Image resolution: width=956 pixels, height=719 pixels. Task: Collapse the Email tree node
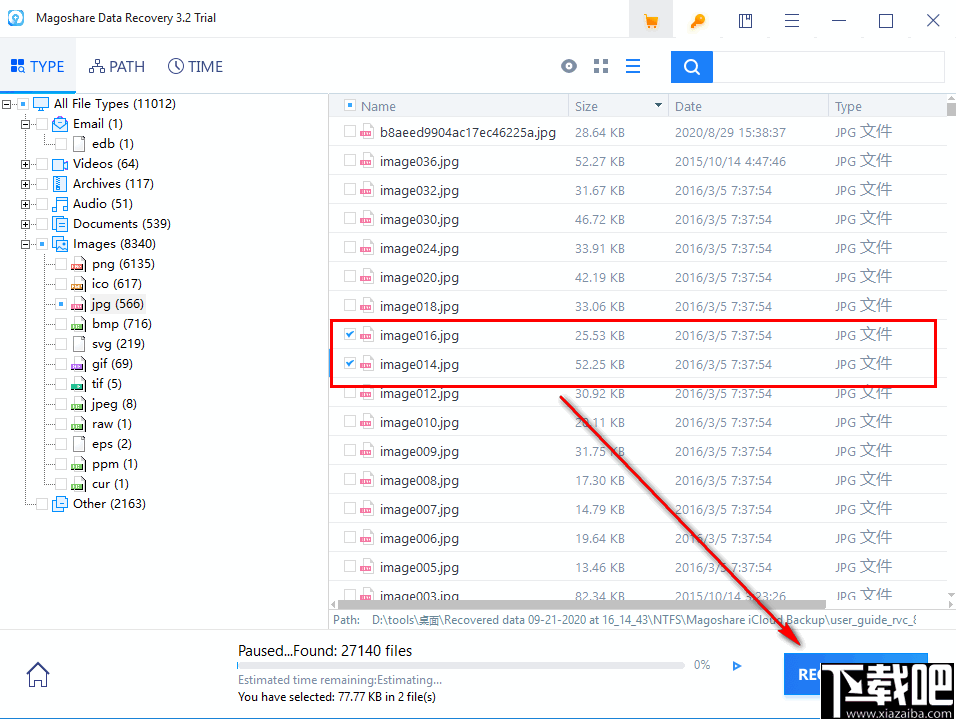(26, 124)
